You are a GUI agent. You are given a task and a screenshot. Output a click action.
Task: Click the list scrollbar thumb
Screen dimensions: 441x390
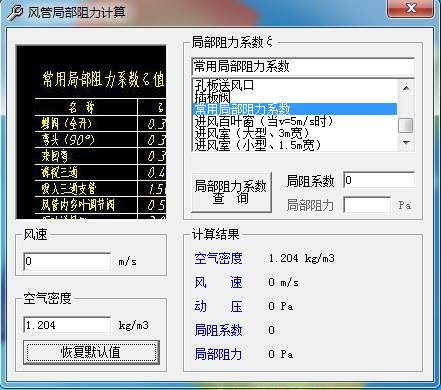[406, 125]
